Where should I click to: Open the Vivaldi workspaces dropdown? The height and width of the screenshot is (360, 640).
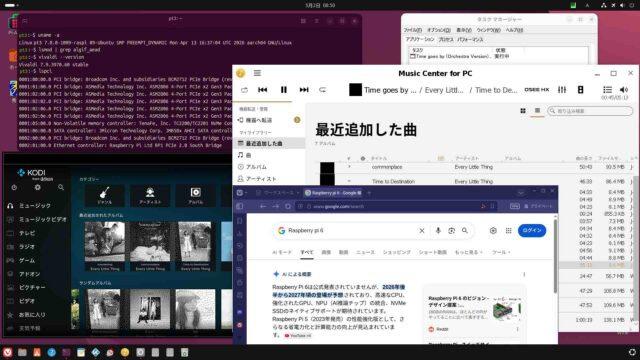(277, 193)
